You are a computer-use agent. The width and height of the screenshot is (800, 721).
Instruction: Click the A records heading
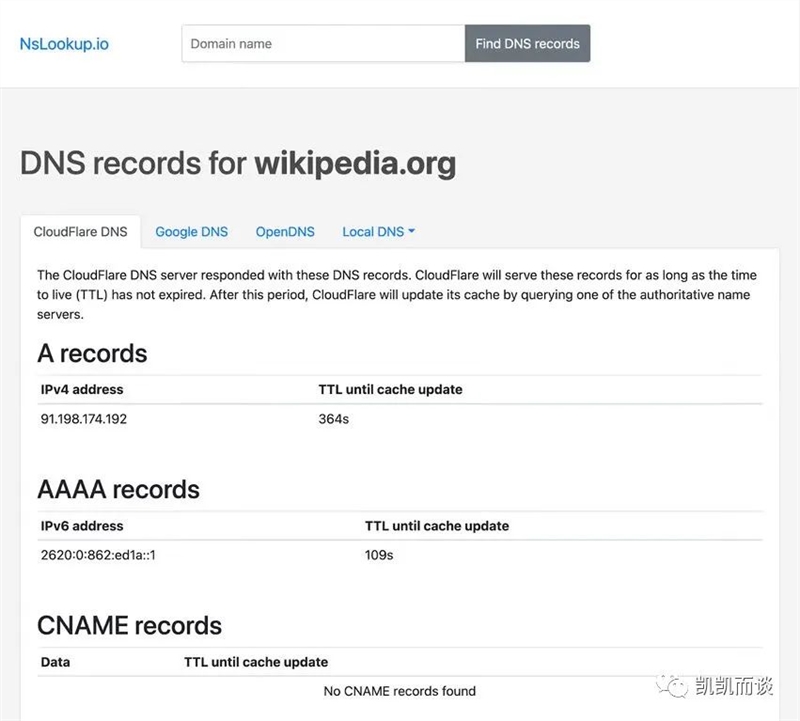click(x=92, y=353)
